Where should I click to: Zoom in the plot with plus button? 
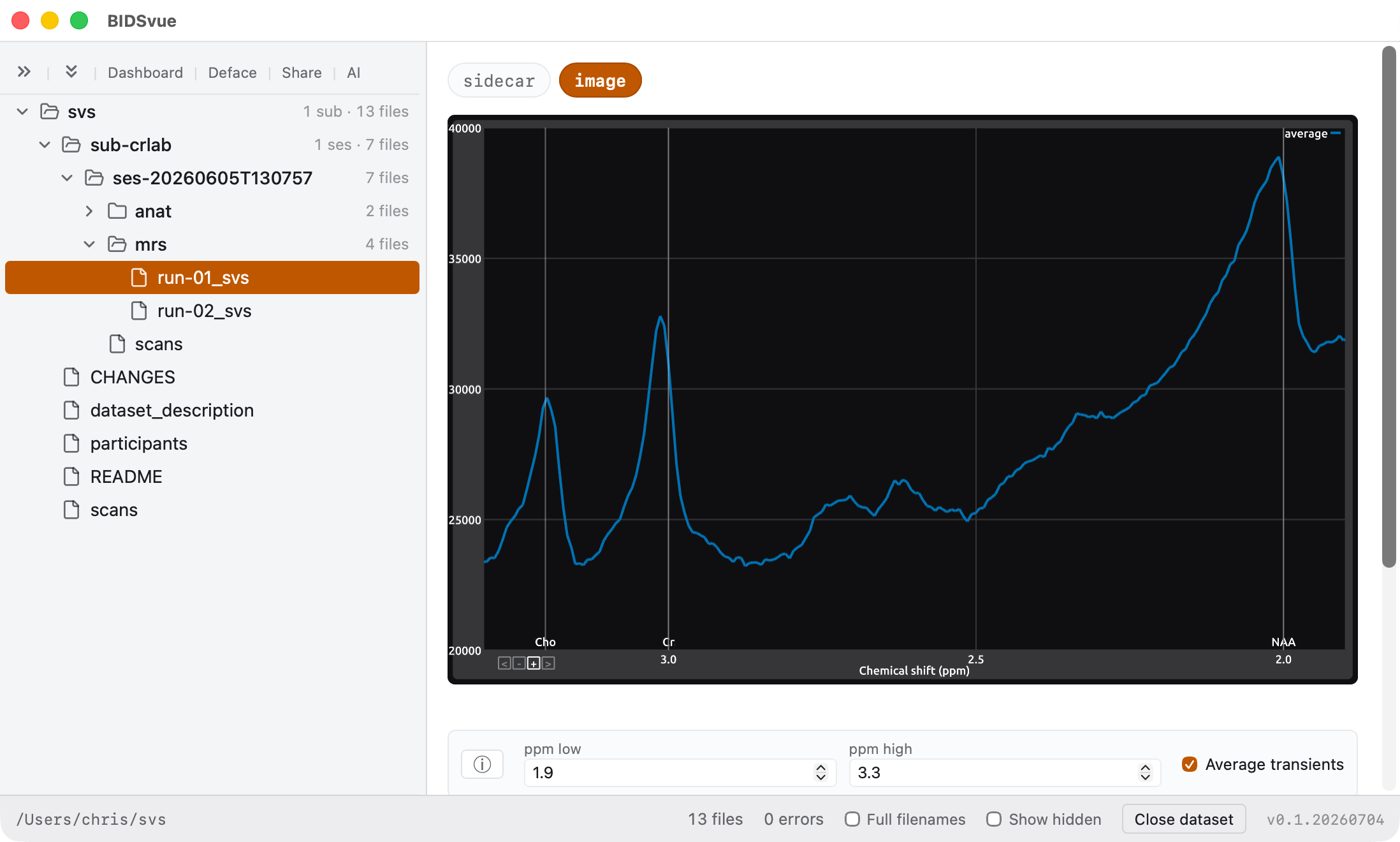(534, 663)
